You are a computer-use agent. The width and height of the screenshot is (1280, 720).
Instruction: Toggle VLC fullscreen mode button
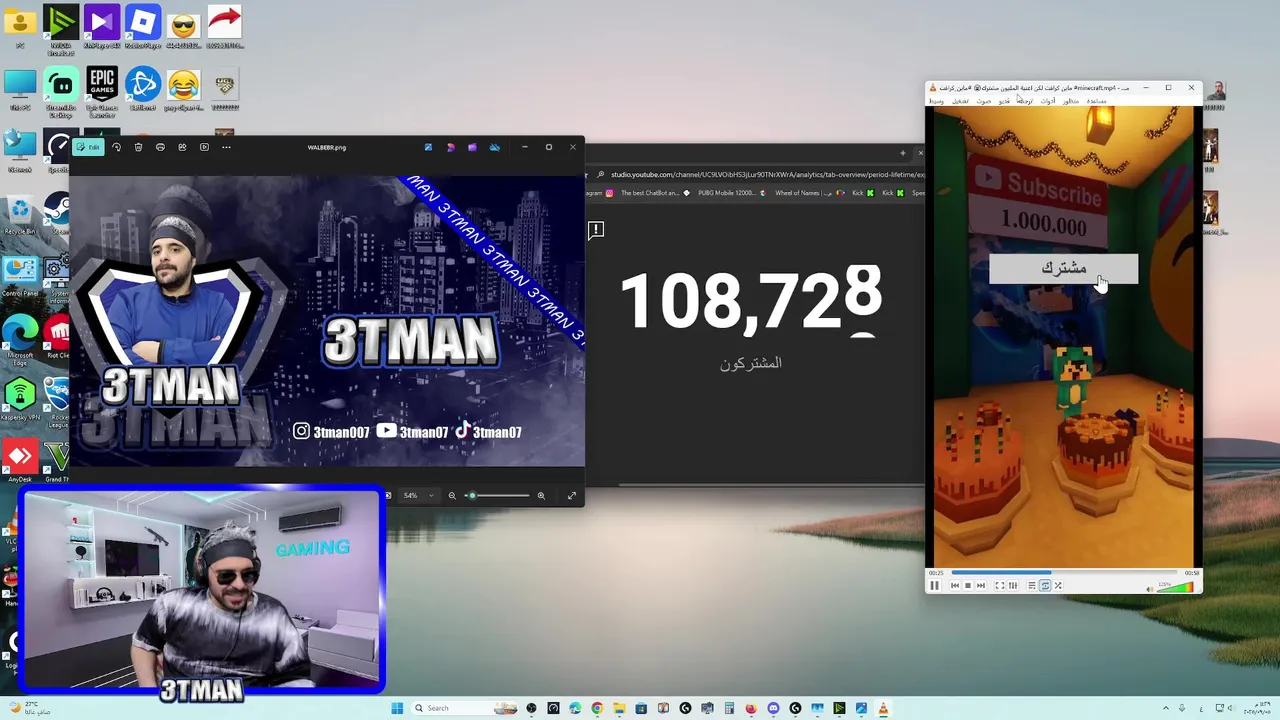click(x=1000, y=585)
